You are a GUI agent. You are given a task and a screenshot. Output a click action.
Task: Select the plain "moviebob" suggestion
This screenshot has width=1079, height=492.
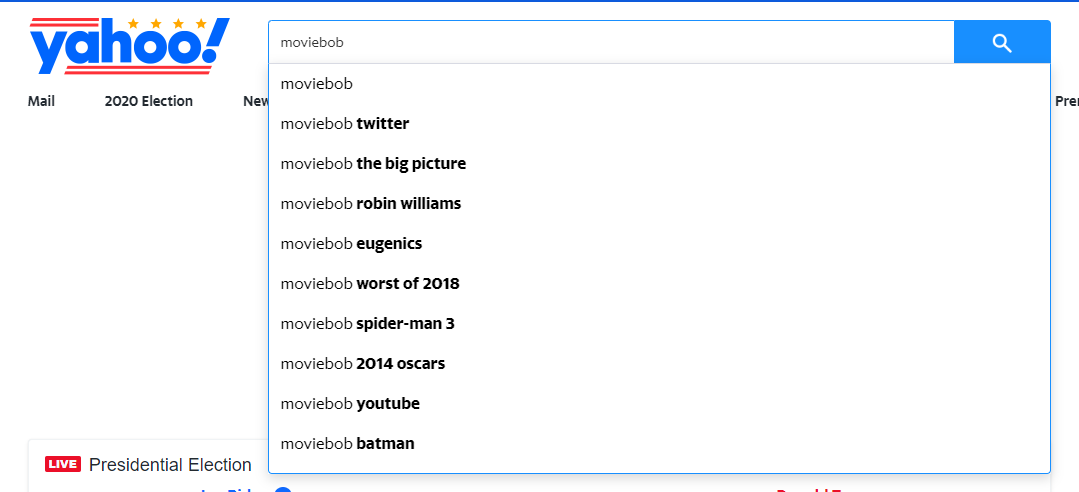coord(659,84)
